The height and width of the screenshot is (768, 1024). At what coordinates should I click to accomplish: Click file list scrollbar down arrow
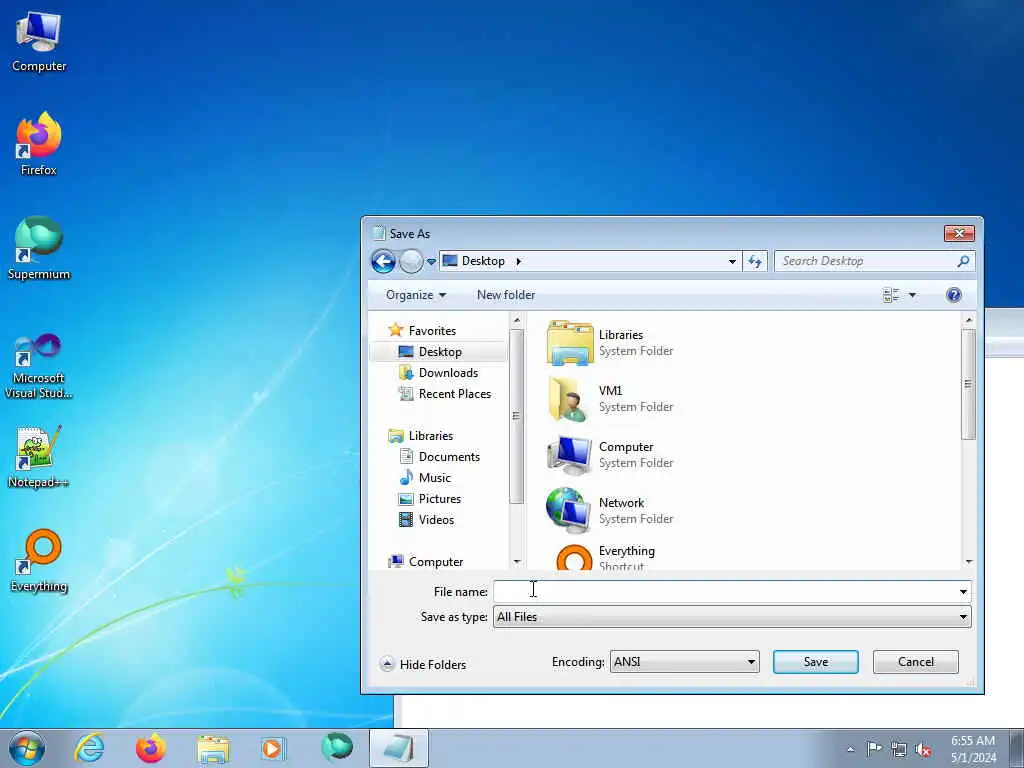(968, 562)
